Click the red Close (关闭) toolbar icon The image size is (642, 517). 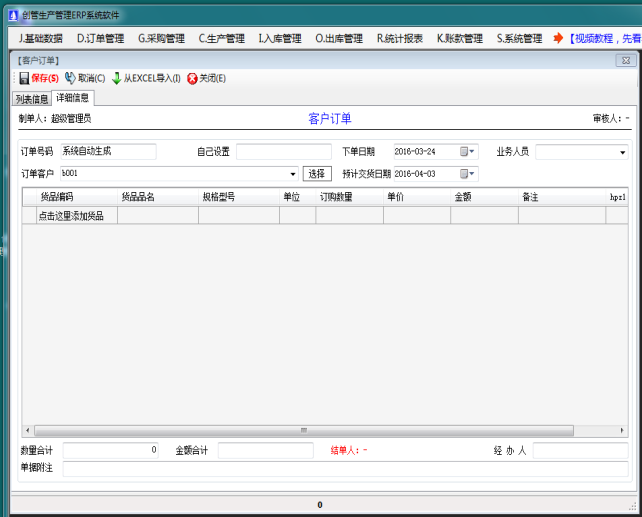click(x=192, y=78)
